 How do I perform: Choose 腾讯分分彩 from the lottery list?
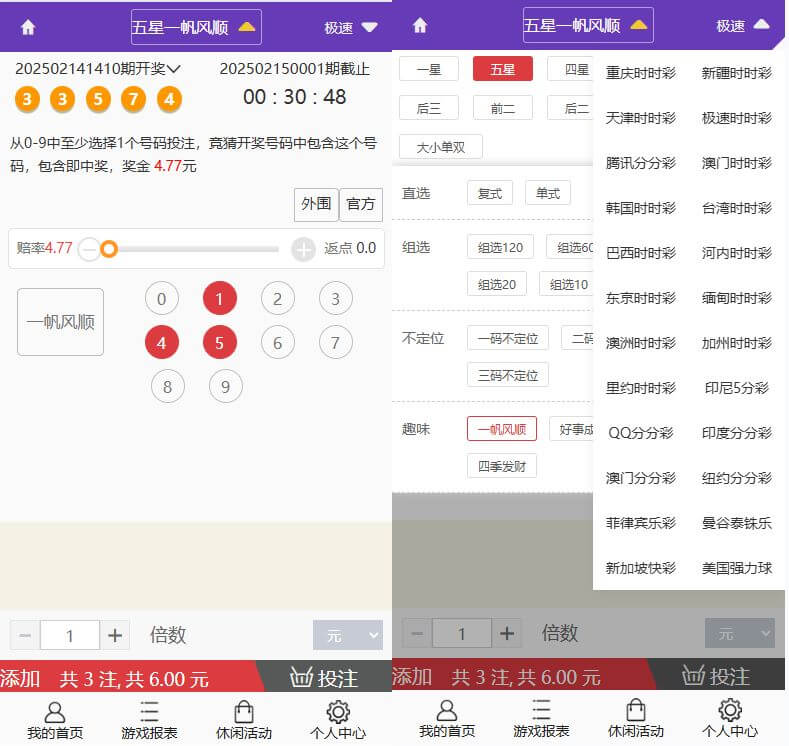(x=641, y=163)
